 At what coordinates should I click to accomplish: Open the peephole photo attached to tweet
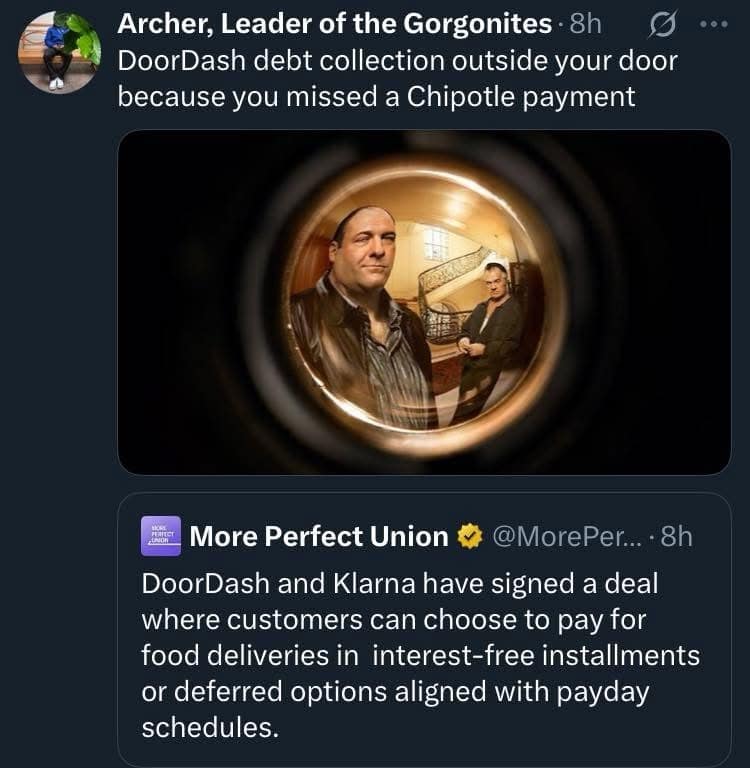[x=424, y=301]
